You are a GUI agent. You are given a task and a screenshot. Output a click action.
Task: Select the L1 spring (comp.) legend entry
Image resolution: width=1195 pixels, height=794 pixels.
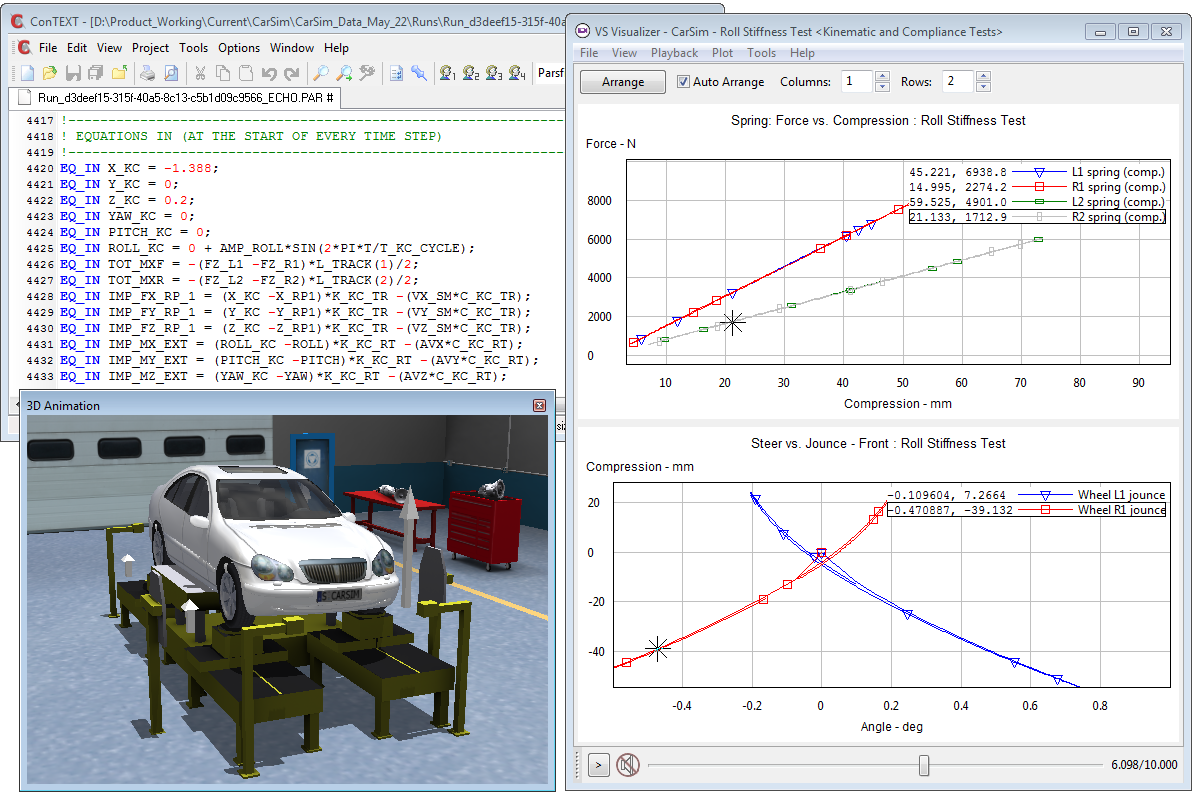point(1037,172)
